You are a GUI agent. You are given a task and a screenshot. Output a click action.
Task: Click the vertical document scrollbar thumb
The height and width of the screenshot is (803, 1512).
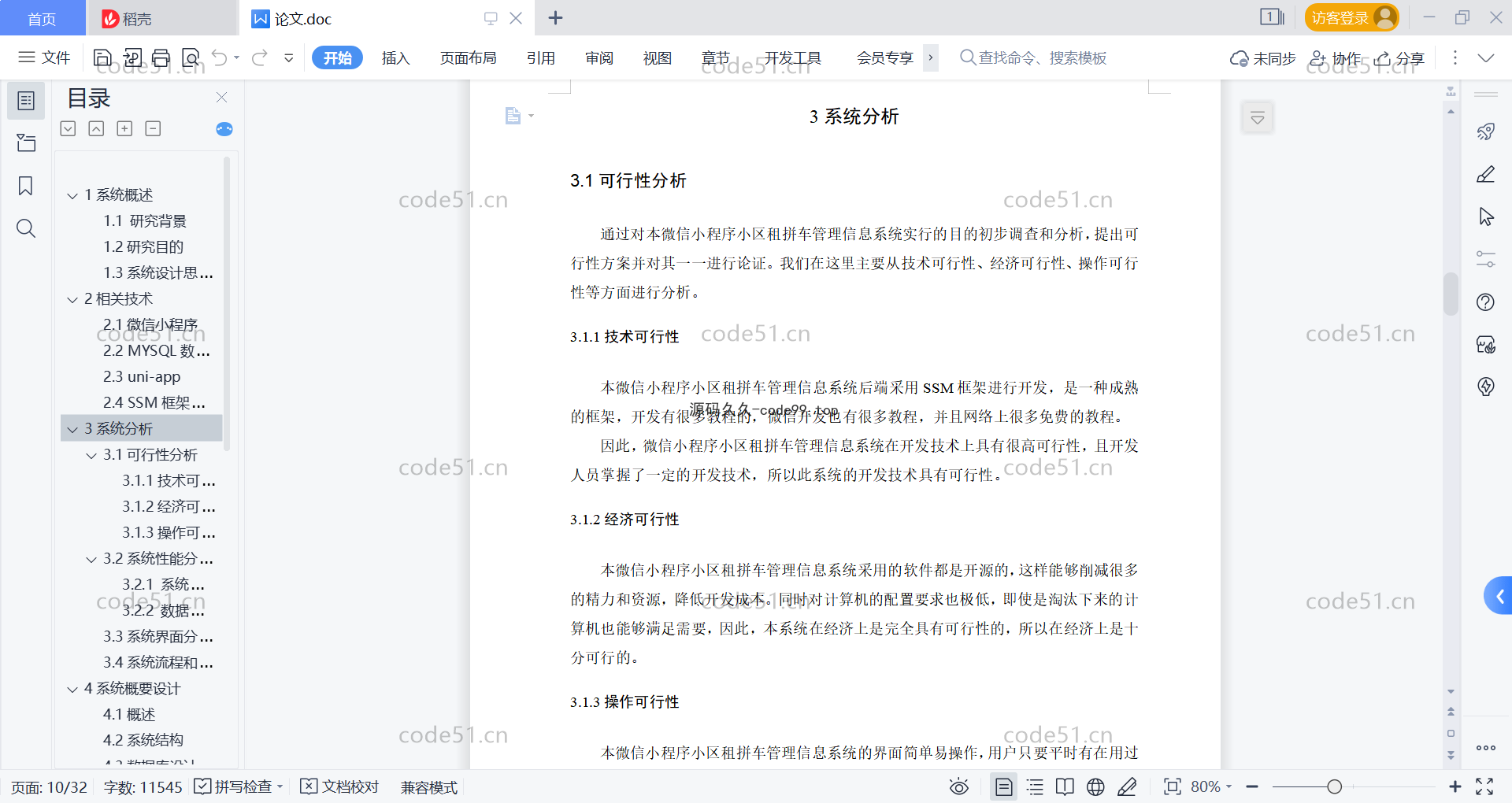(1451, 294)
